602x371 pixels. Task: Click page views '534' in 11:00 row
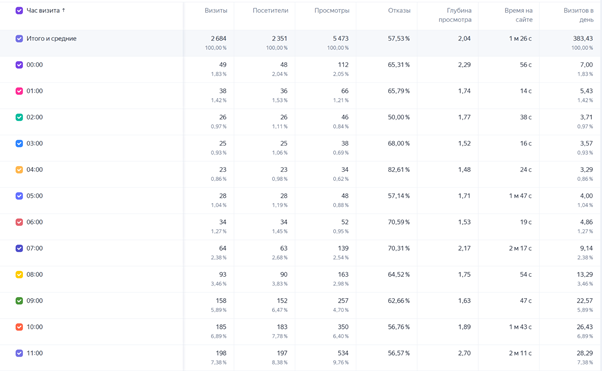[343, 353]
